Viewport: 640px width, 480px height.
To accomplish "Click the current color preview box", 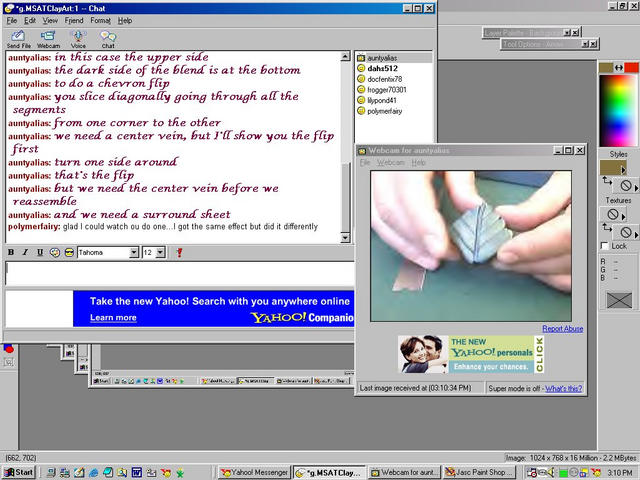I will (619, 300).
